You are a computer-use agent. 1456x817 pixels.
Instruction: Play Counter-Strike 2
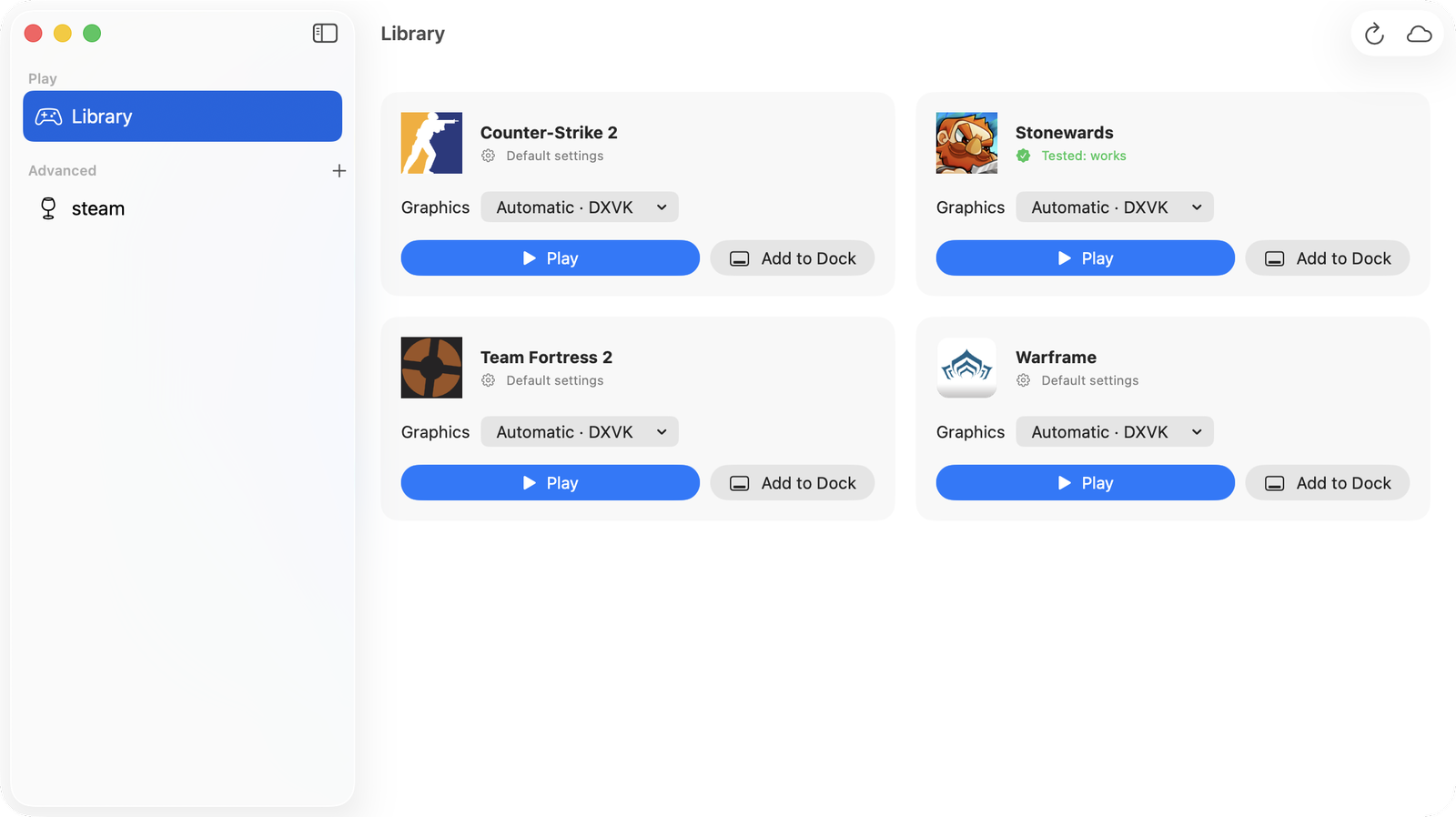click(x=551, y=258)
